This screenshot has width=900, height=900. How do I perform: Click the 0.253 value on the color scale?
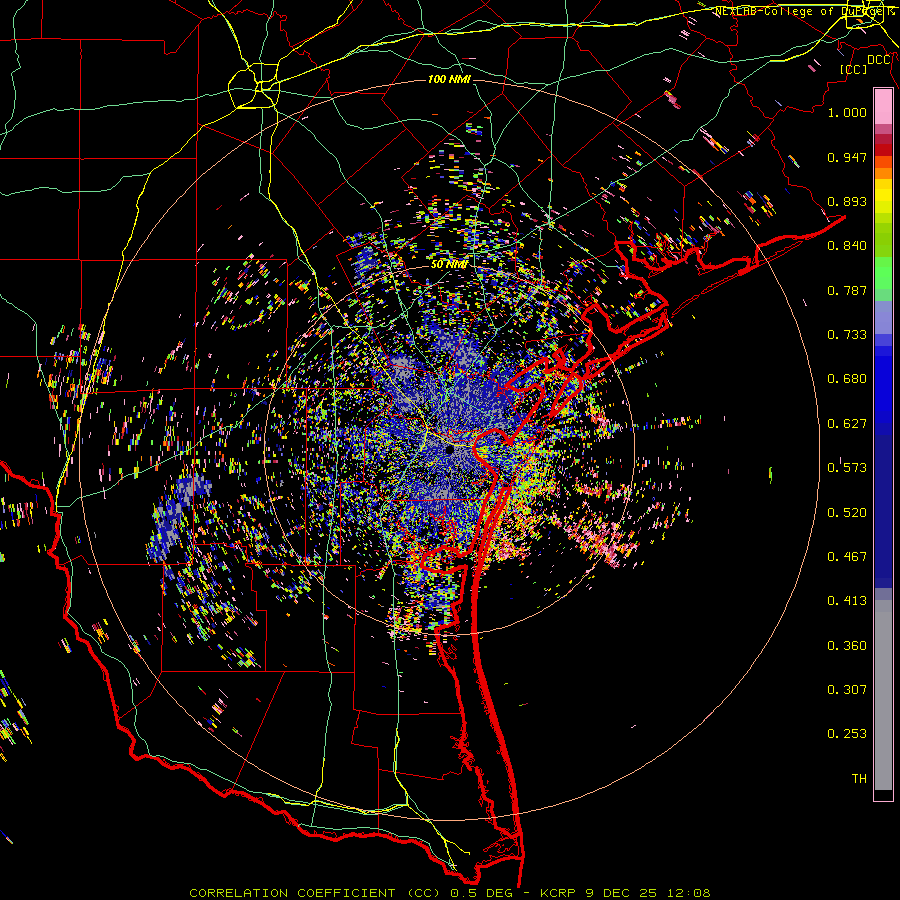847,734
